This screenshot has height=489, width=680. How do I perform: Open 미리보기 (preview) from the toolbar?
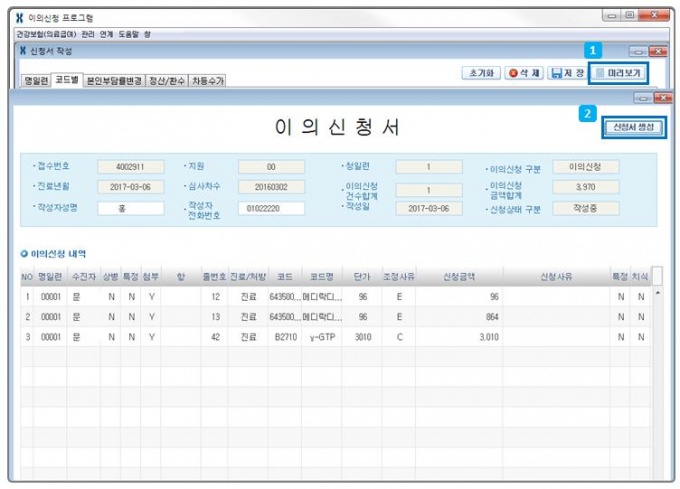click(618, 74)
